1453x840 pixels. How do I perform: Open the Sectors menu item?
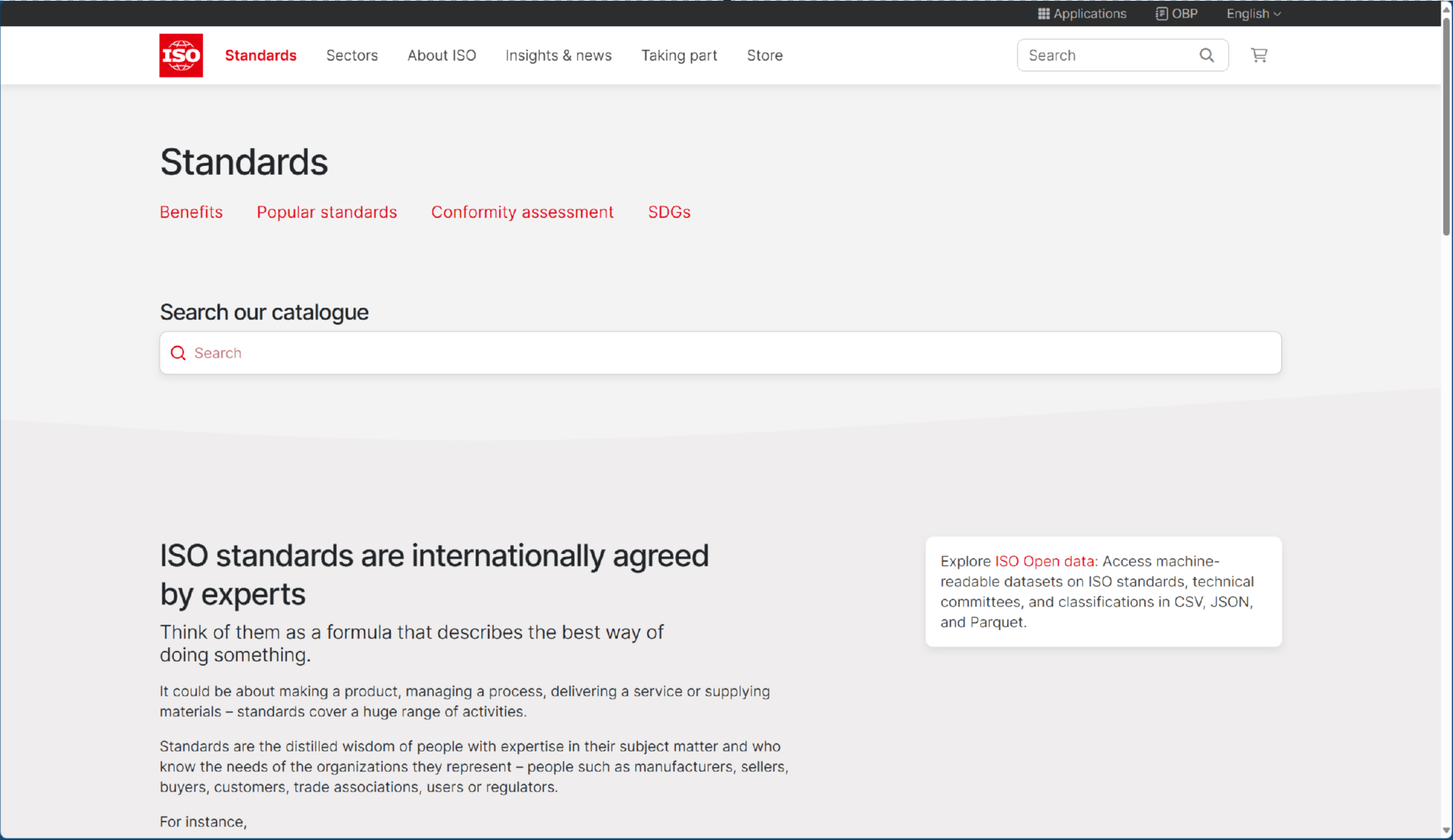(352, 55)
